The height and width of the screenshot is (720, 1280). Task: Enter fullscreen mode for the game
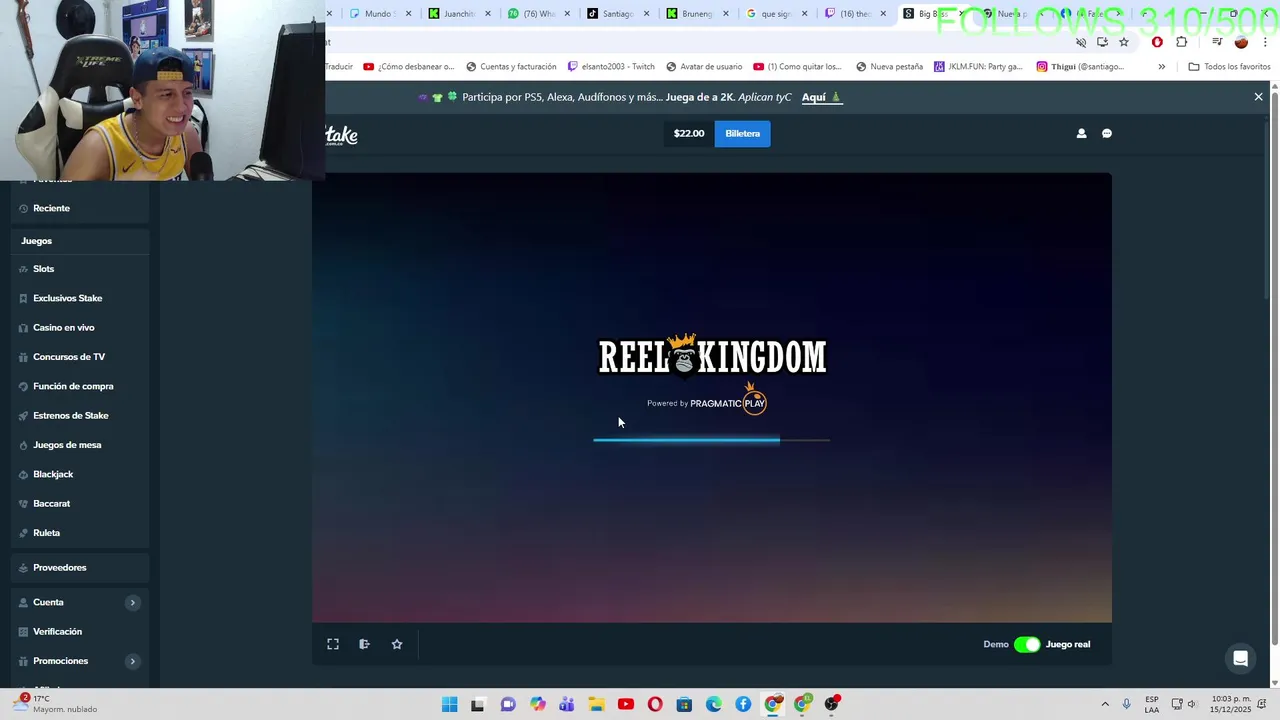(x=333, y=644)
